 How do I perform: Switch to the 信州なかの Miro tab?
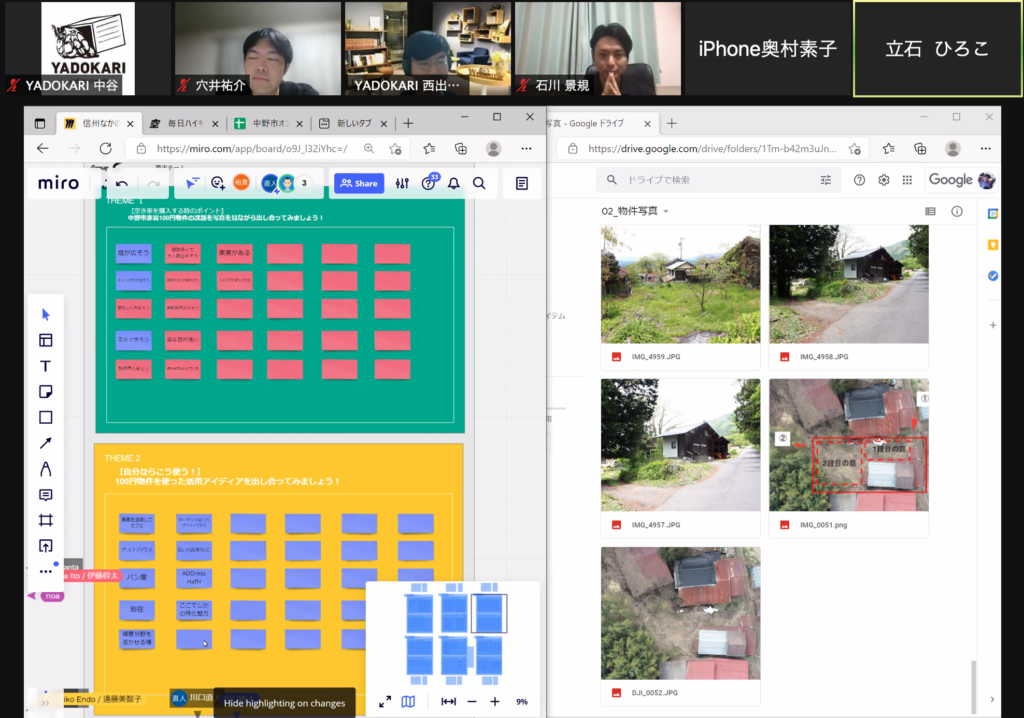(x=99, y=123)
